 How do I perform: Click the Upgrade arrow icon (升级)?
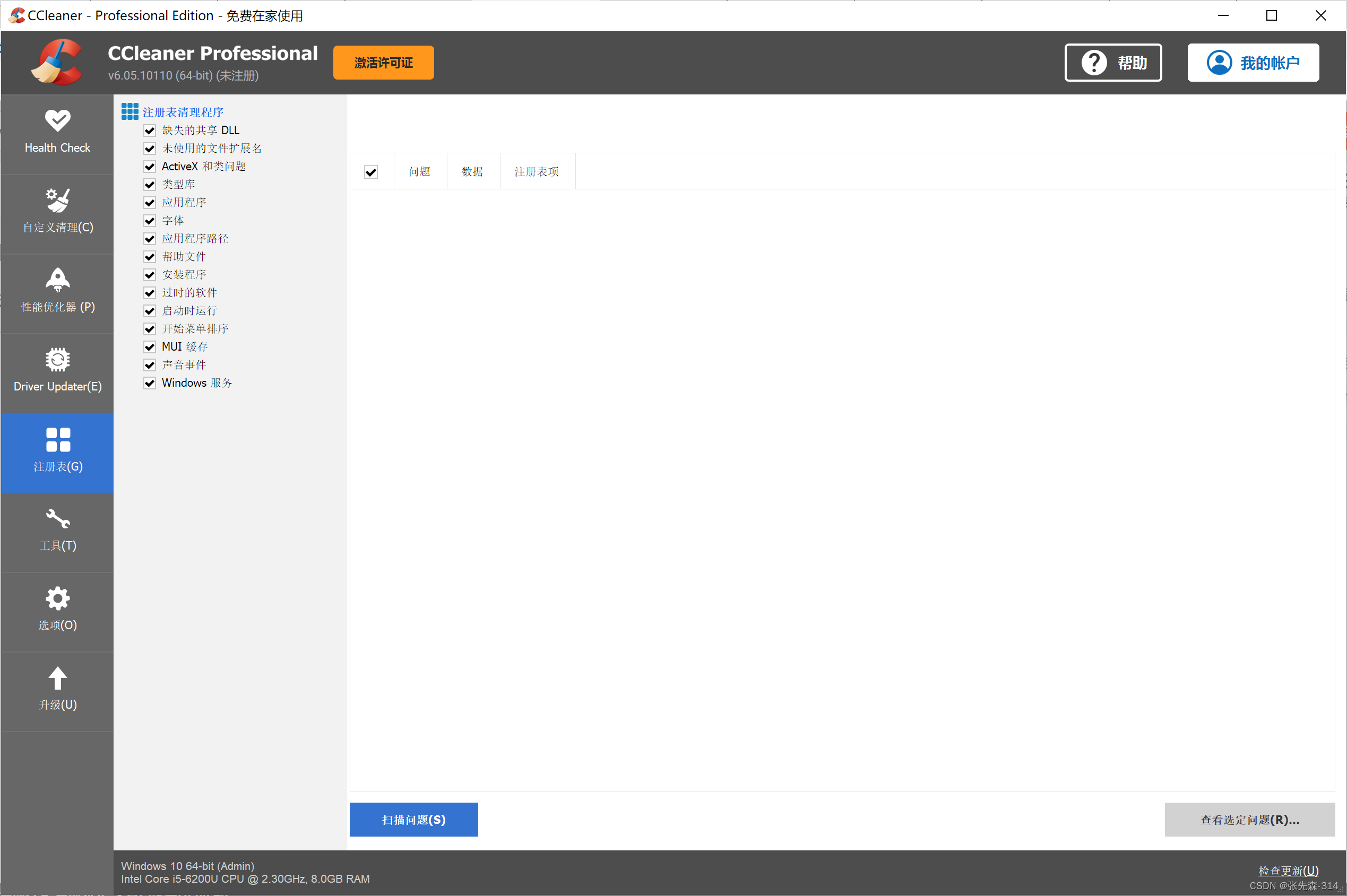[58, 679]
